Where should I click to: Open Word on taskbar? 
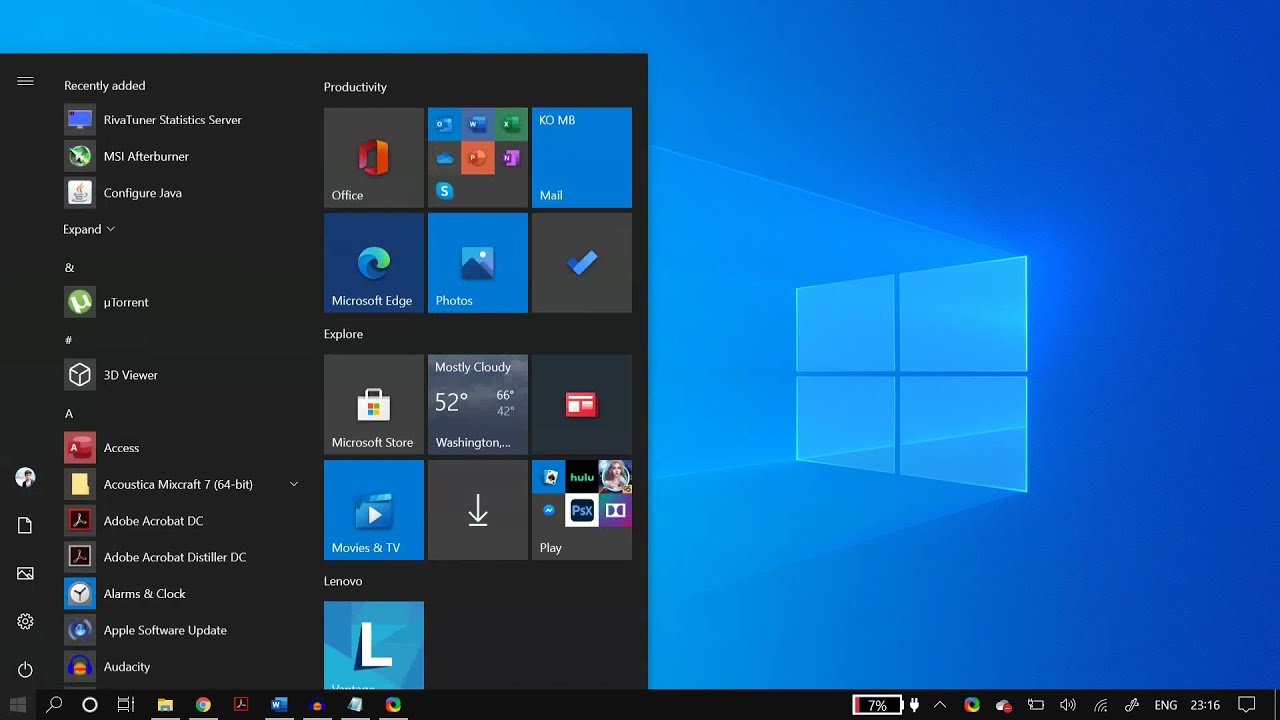click(x=279, y=705)
